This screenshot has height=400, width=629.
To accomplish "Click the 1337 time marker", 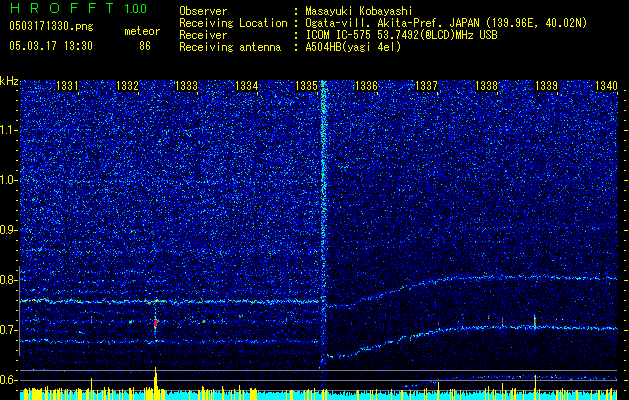I will point(426,85).
